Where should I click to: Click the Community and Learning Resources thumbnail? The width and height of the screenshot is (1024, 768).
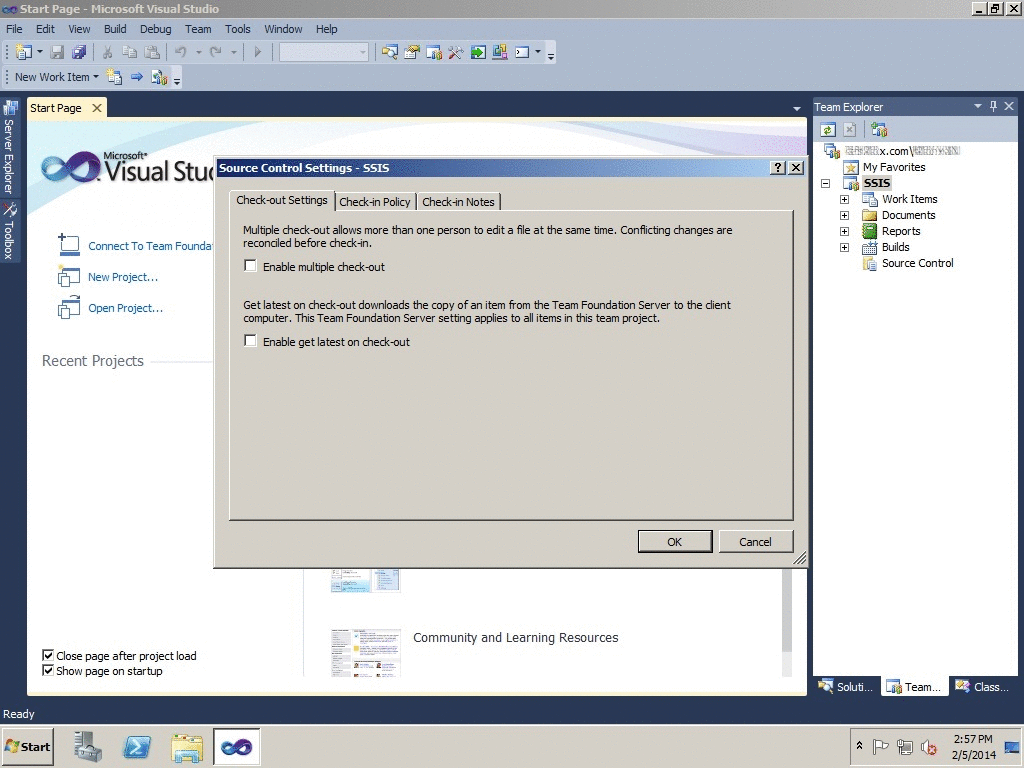coord(366,652)
